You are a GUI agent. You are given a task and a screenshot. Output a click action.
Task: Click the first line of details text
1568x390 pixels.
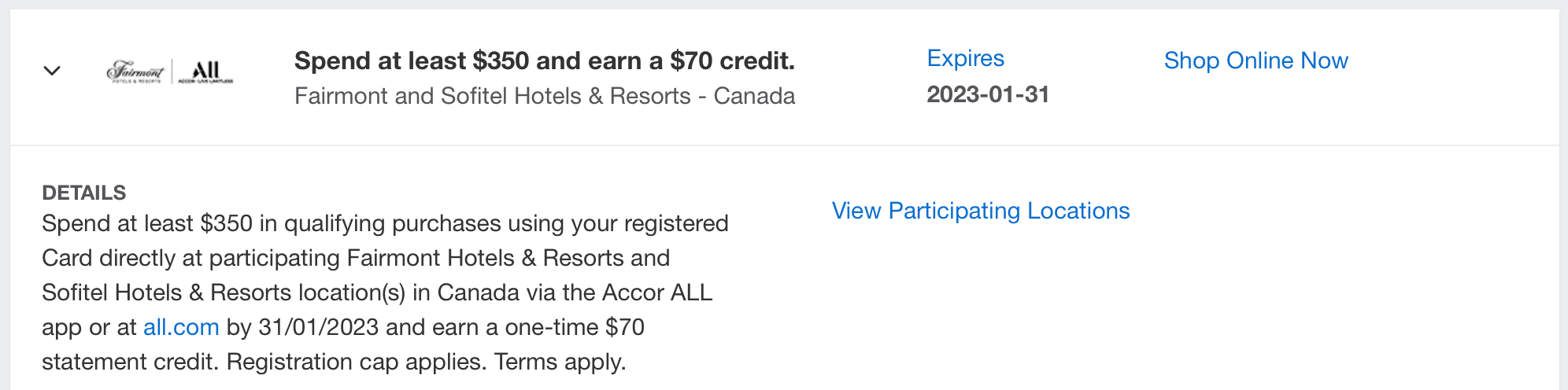tap(385, 223)
